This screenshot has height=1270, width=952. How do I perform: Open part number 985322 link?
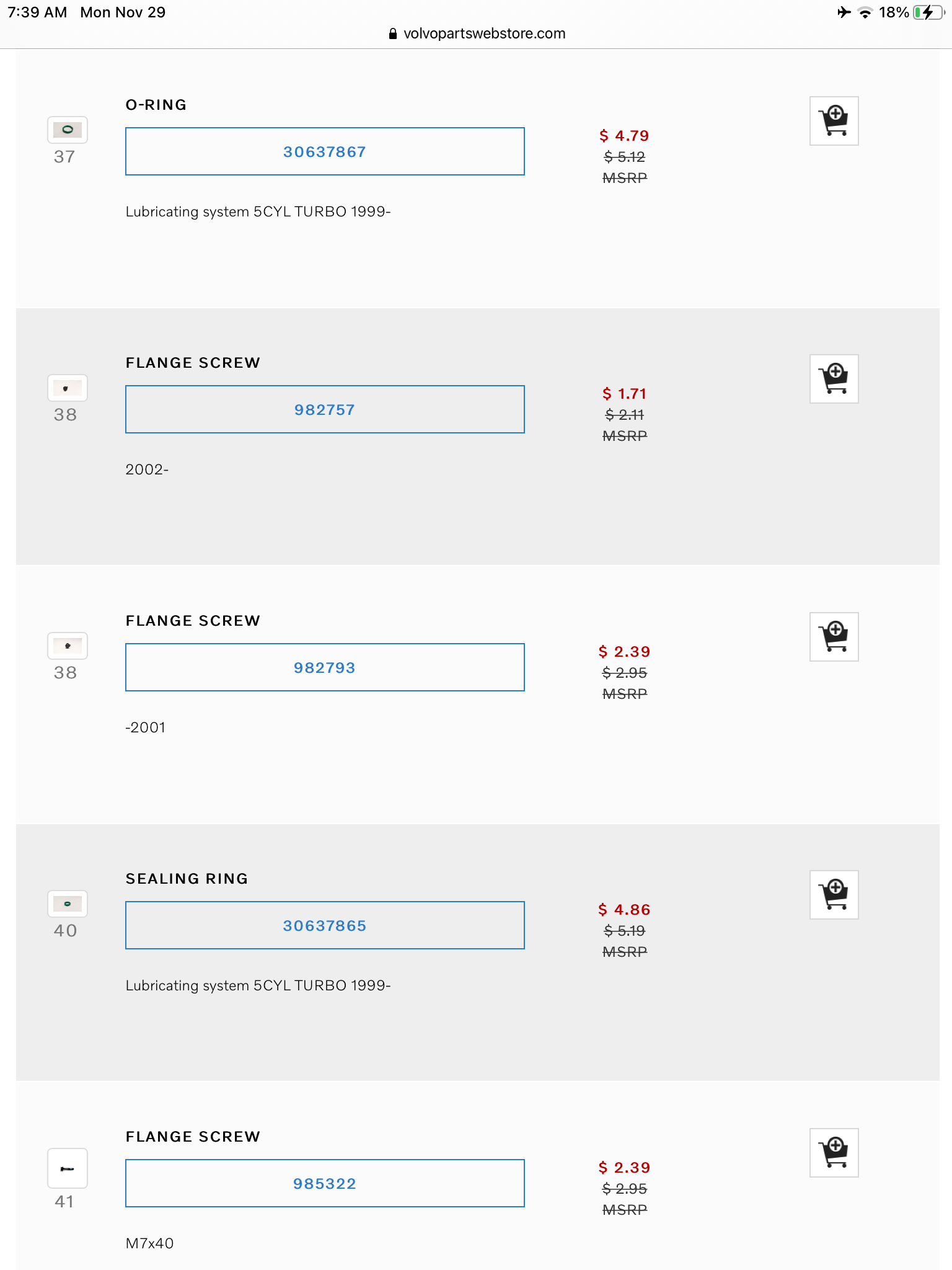coord(325,1184)
